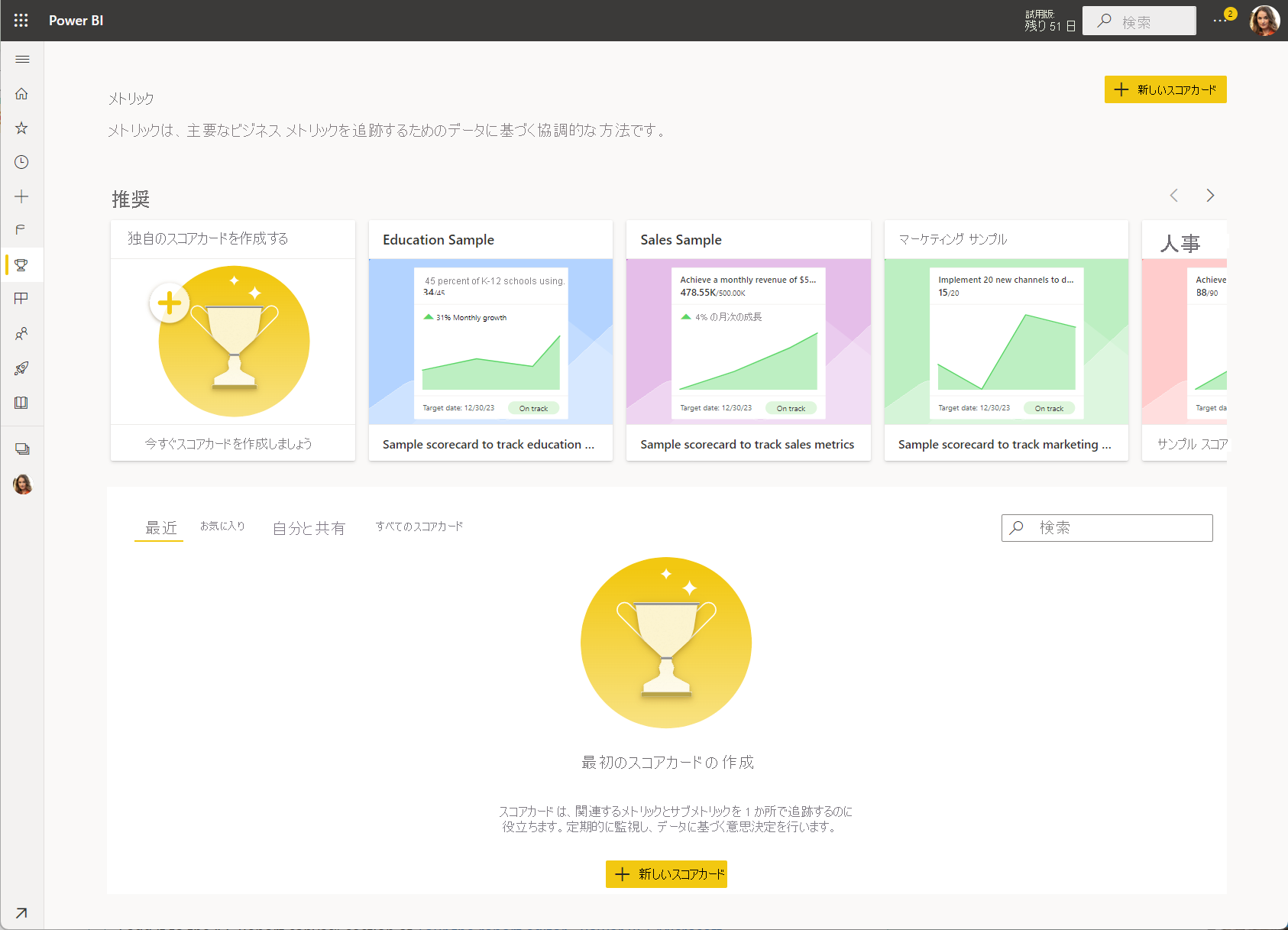The width and height of the screenshot is (1288, 930).
Task: Click the large trophy illustration in empty state
Action: coord(666,643)
